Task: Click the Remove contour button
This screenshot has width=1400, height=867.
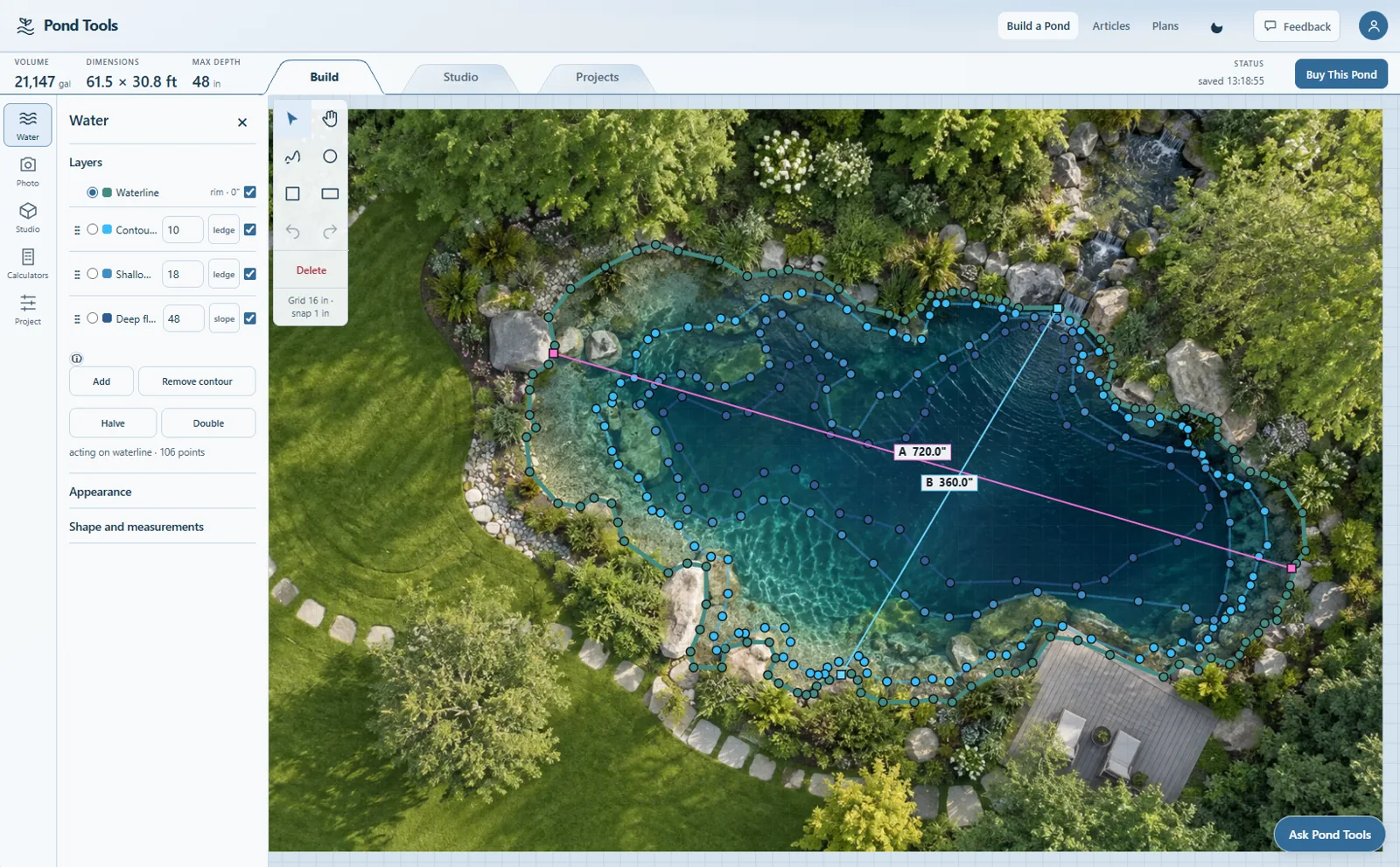Action: [x=197, y=381]
